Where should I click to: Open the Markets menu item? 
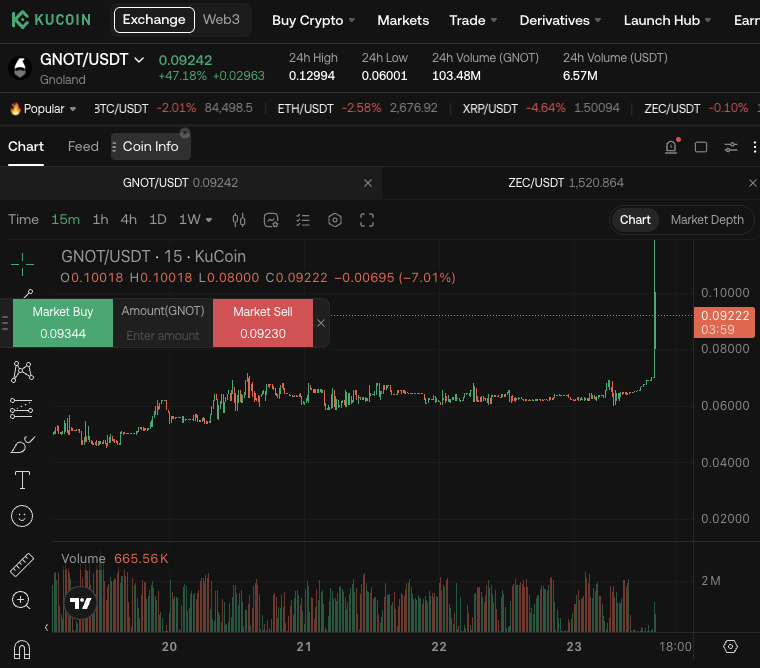point(403,20)
